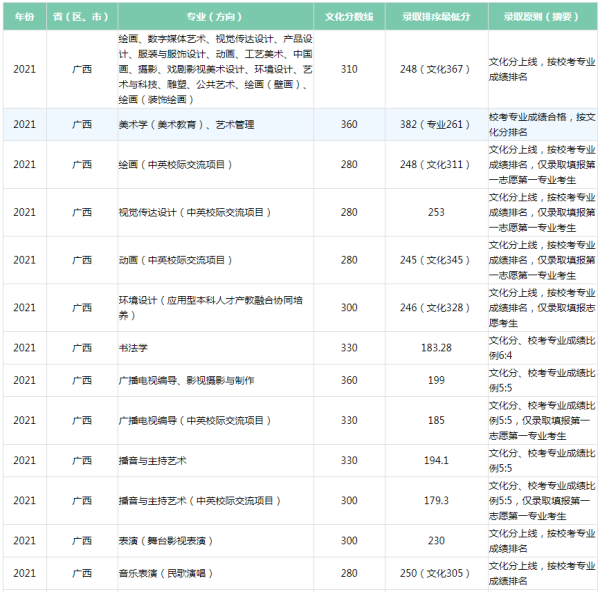Click the 专业（方向） column header
600x592 pixels.
(215, 16)
